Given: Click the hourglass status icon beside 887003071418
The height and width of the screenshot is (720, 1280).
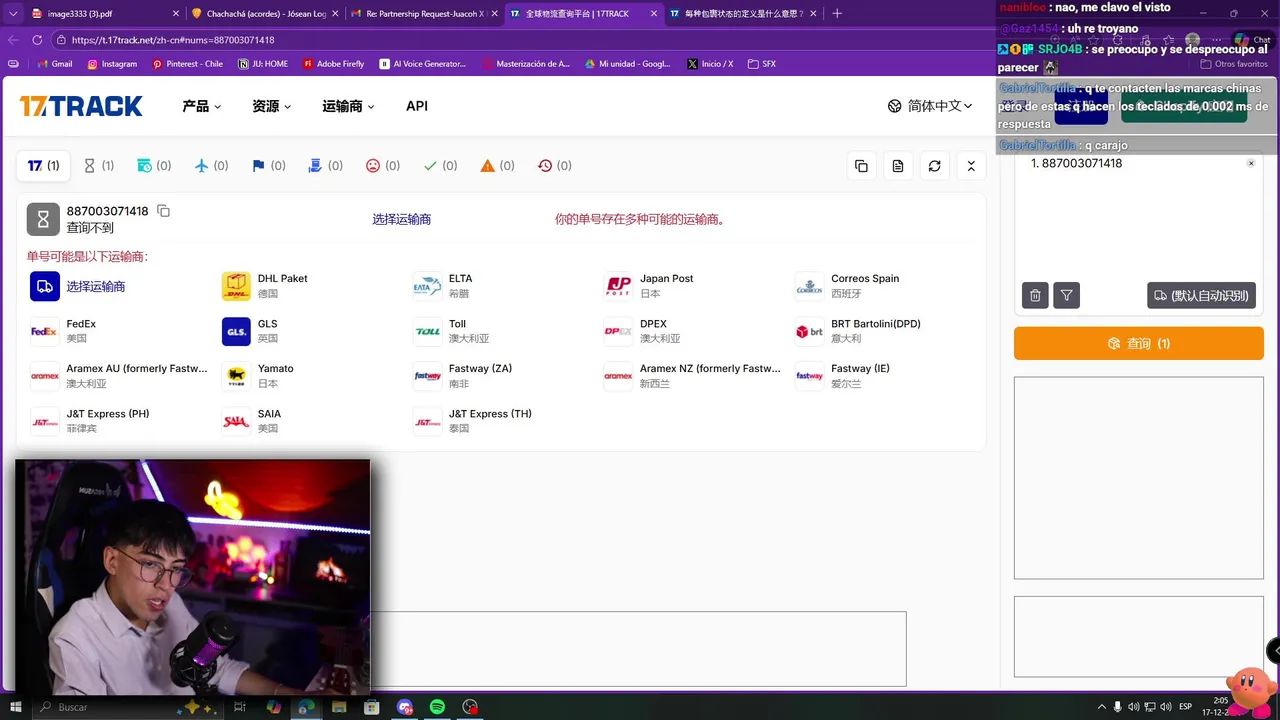Looking at the screenshot, I should coord(43,219).
